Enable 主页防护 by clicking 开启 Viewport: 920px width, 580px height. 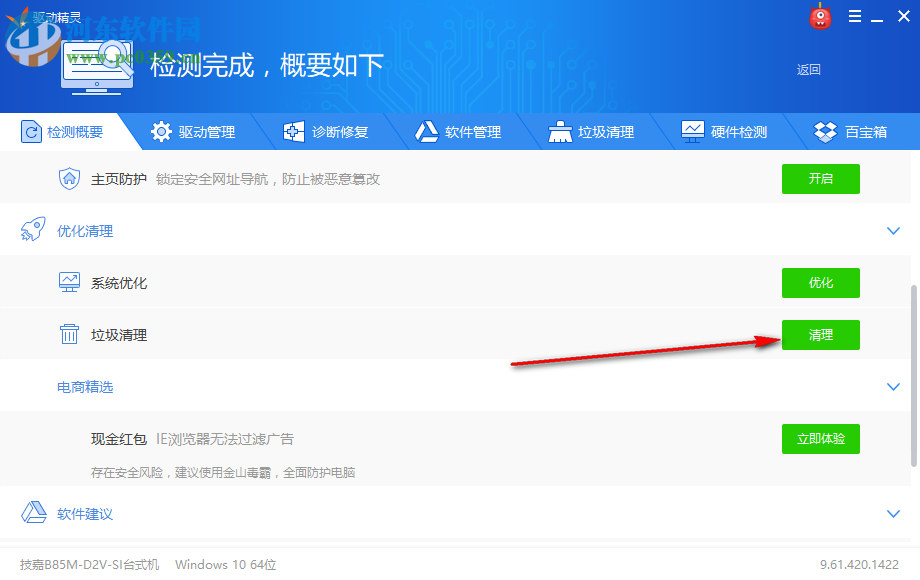click(820, 179)
